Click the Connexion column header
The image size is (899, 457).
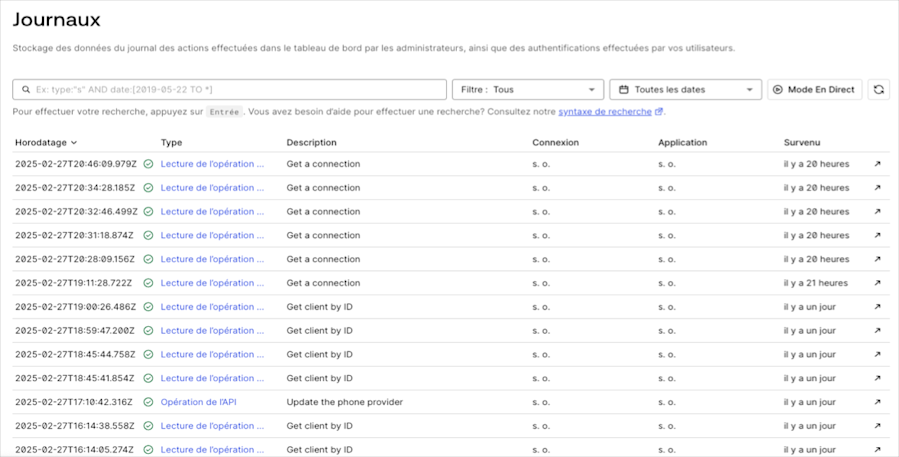point(555,142)
